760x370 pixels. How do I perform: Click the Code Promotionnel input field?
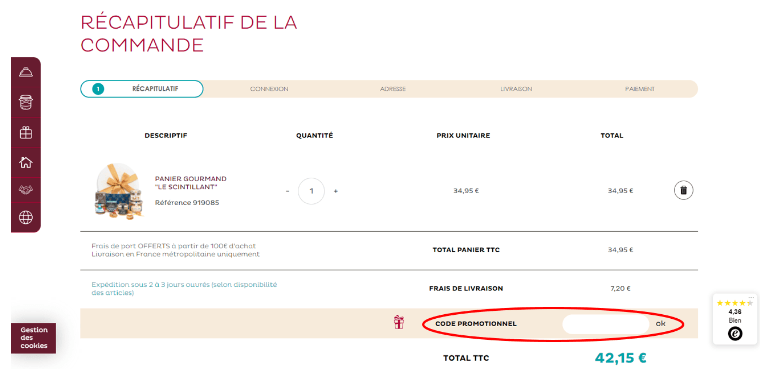click(x=605, y=324)
